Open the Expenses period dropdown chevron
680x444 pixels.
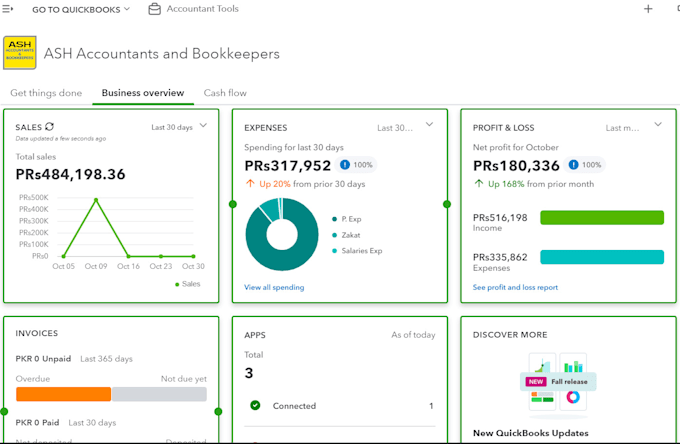point(429,124)
